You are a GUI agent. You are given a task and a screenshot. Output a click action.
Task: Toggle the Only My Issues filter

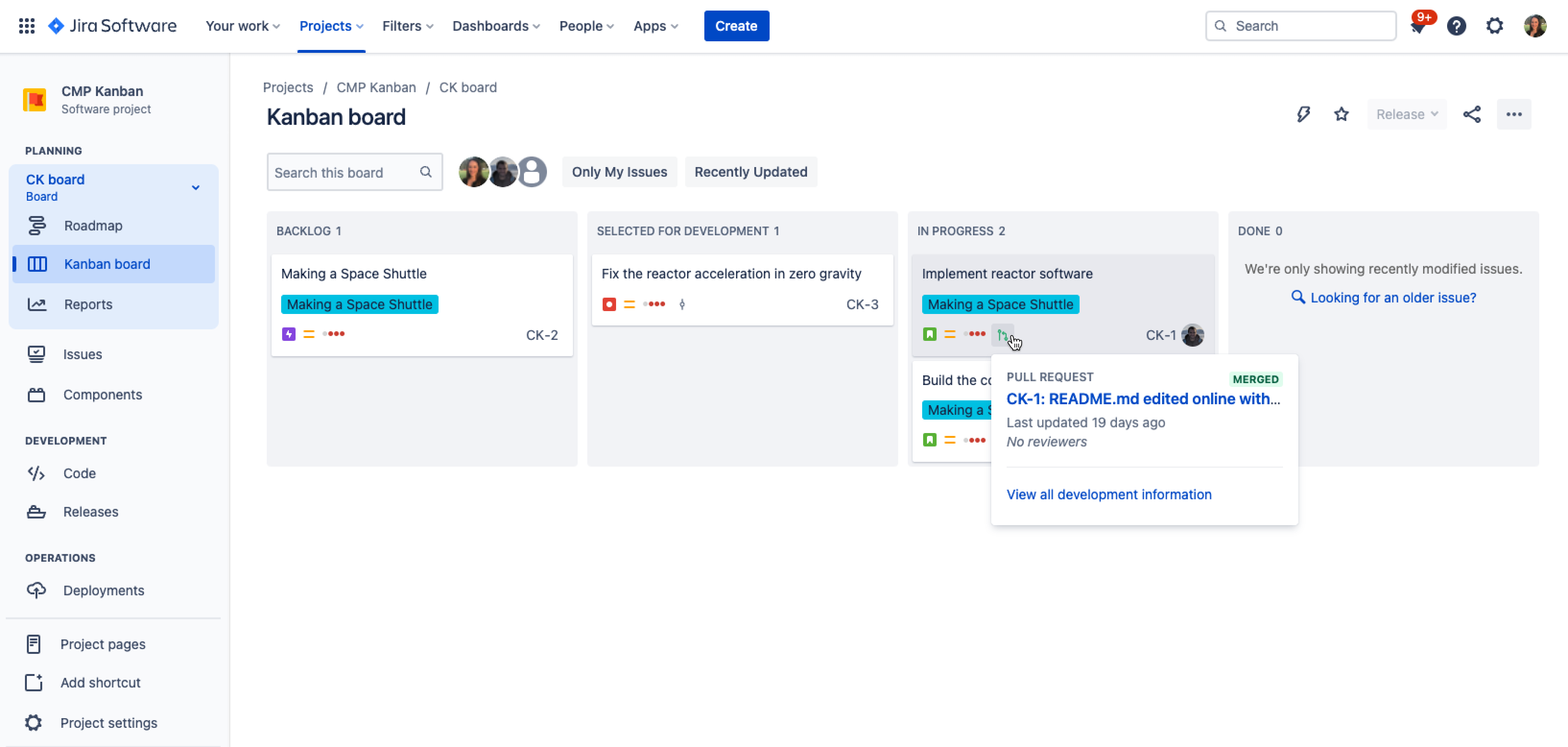pyautogui.click(x=619, y=172)
